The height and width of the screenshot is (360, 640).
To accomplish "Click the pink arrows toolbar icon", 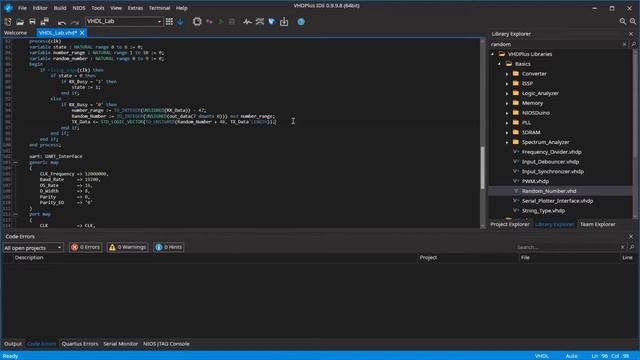I will [209, 22].
